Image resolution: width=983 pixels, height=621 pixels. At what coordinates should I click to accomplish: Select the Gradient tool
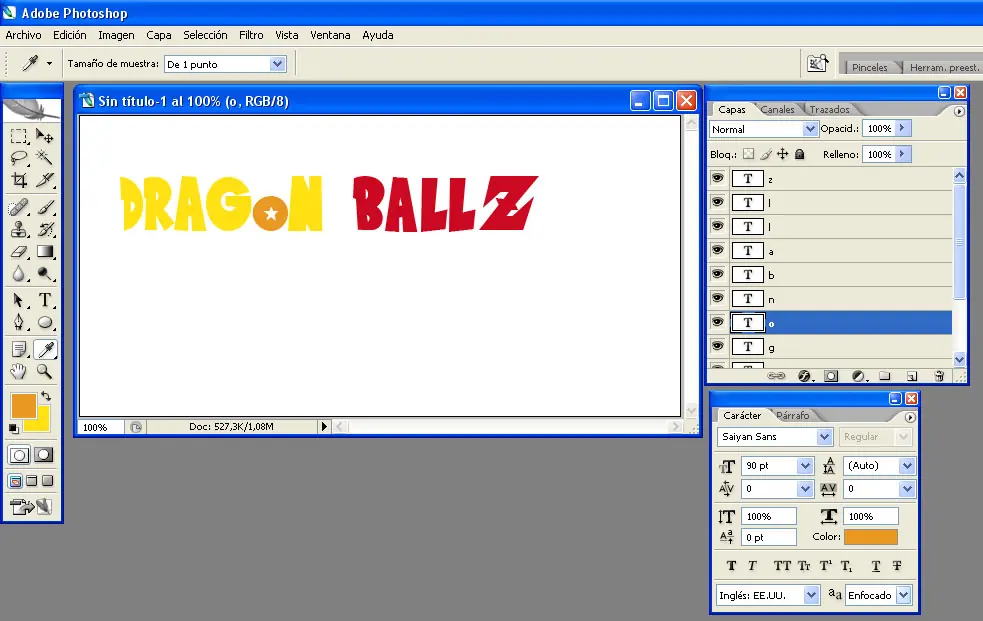tap(45, 252)
